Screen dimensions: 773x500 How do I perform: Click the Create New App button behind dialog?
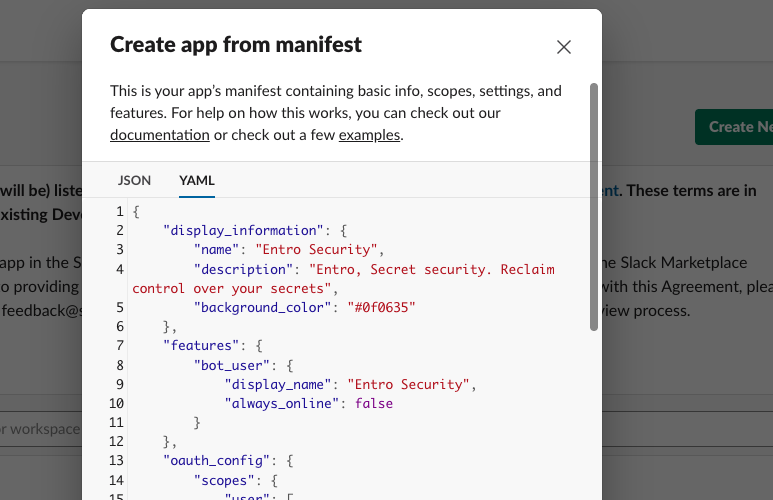734,127
